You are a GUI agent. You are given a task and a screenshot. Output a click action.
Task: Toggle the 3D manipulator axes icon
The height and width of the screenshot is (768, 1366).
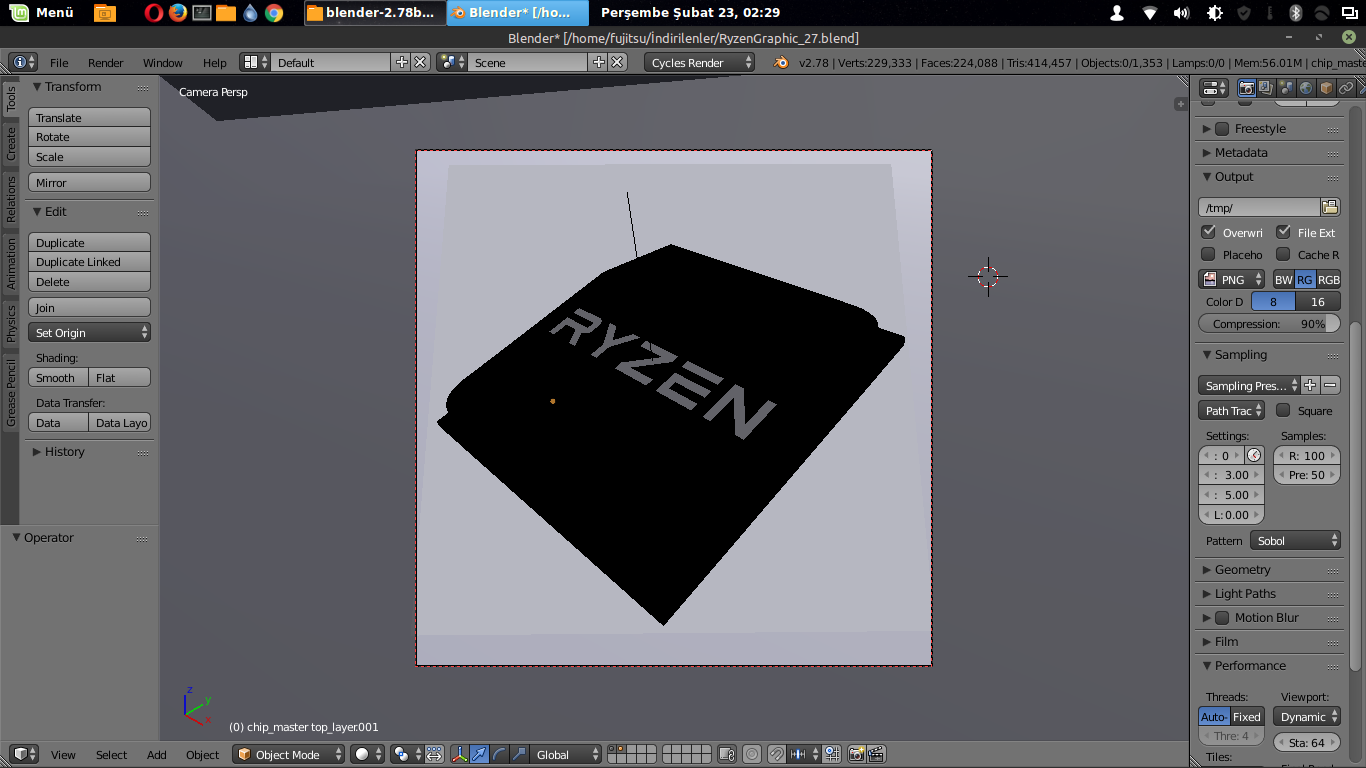coord(459,754)
